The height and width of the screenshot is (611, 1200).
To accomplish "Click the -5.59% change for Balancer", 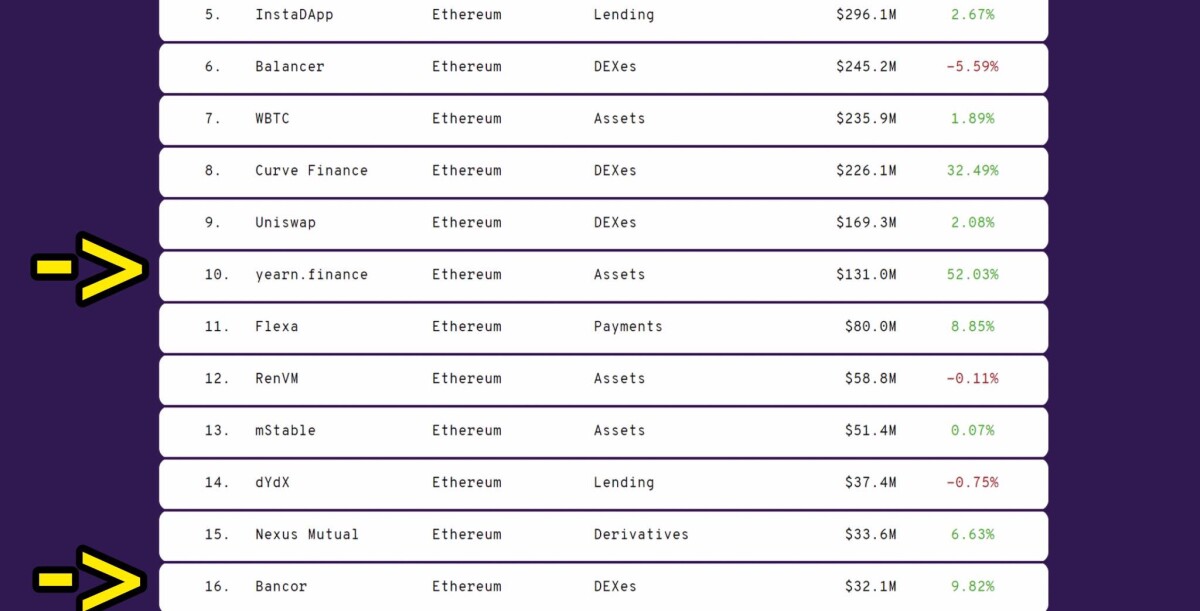I will (x=972, y=66).
